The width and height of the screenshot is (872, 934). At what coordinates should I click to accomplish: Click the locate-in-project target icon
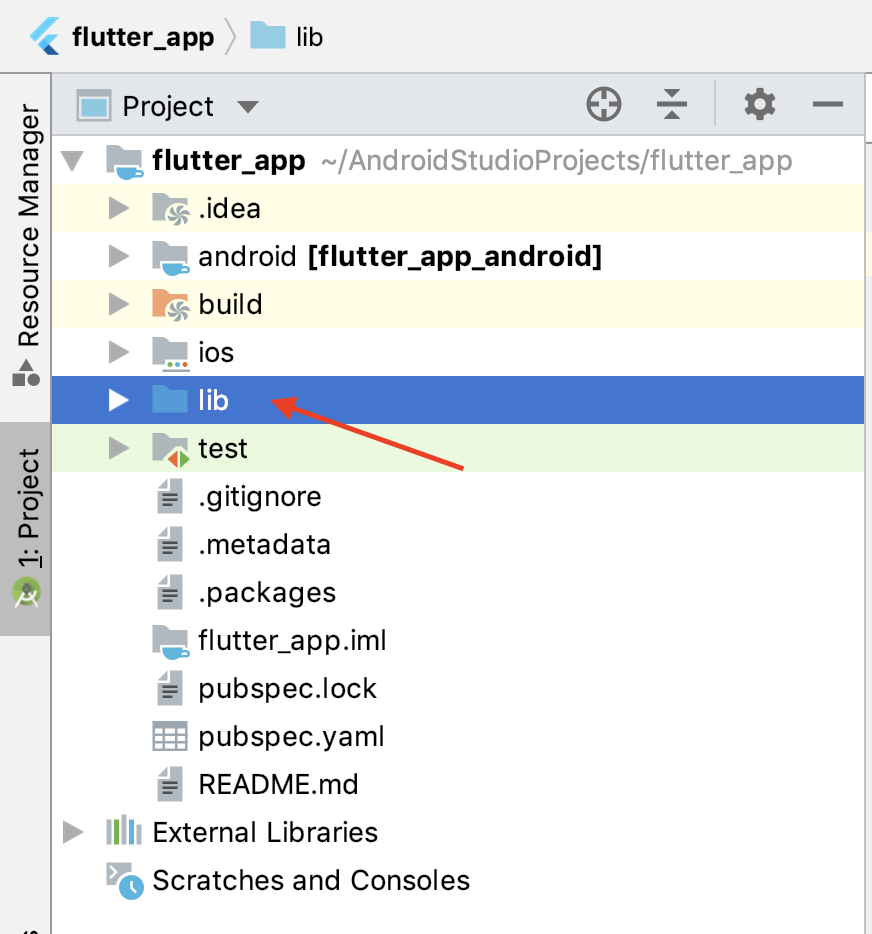click(603, 104)
